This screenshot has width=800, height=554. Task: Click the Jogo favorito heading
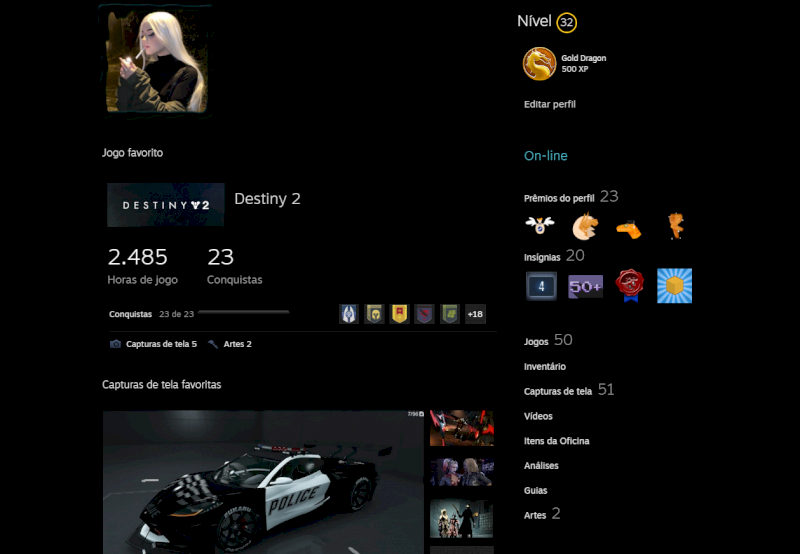click(132, 153)
